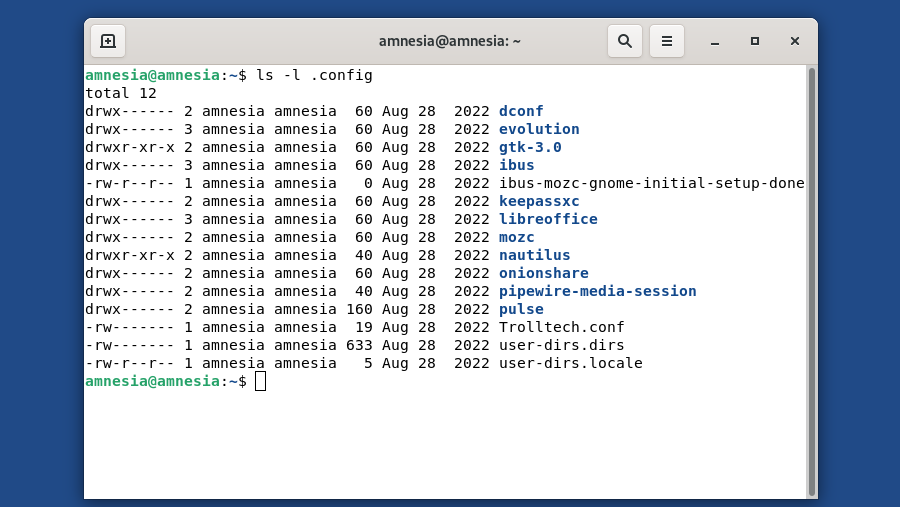Click the terminal vertical scrollbar
This screenshot has height=507, width=900.
[812, 281]
